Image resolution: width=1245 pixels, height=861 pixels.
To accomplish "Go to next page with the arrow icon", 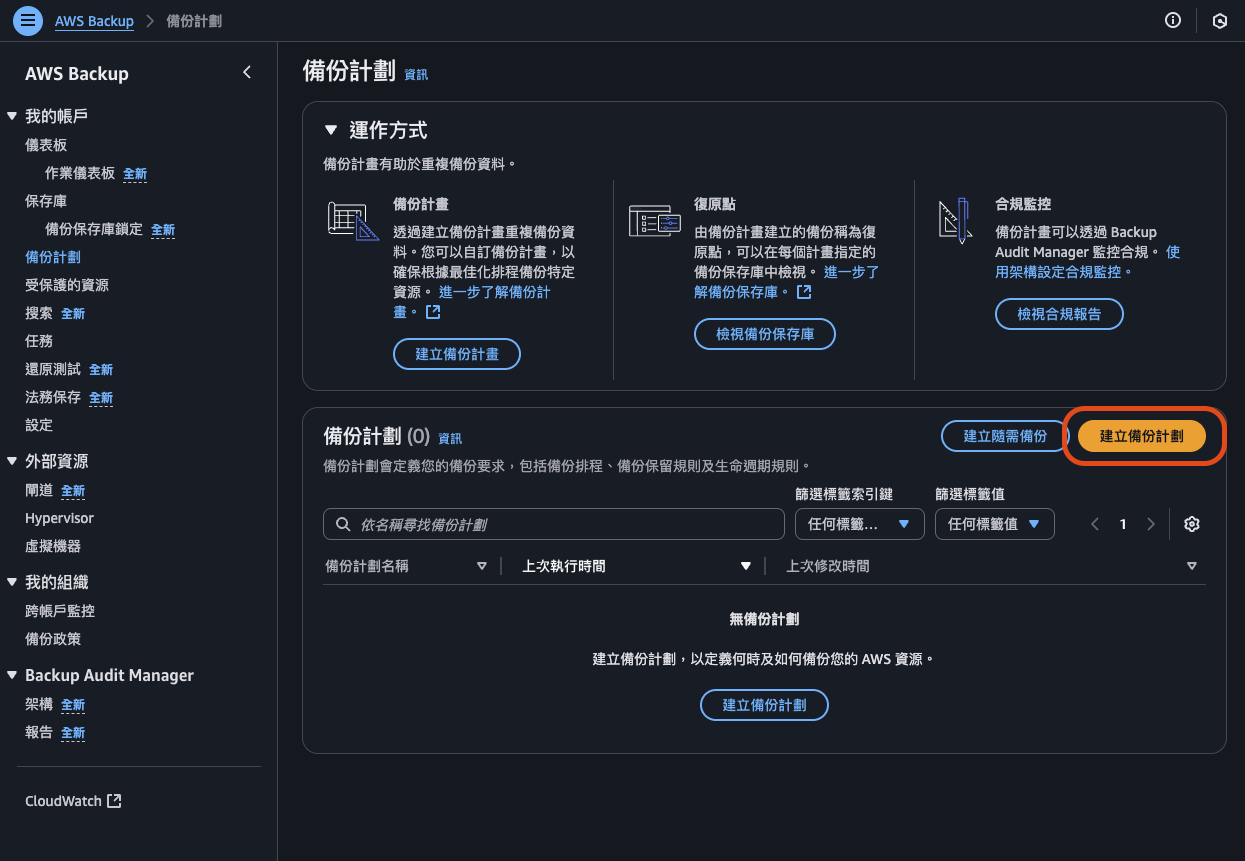I will 1151,523.
